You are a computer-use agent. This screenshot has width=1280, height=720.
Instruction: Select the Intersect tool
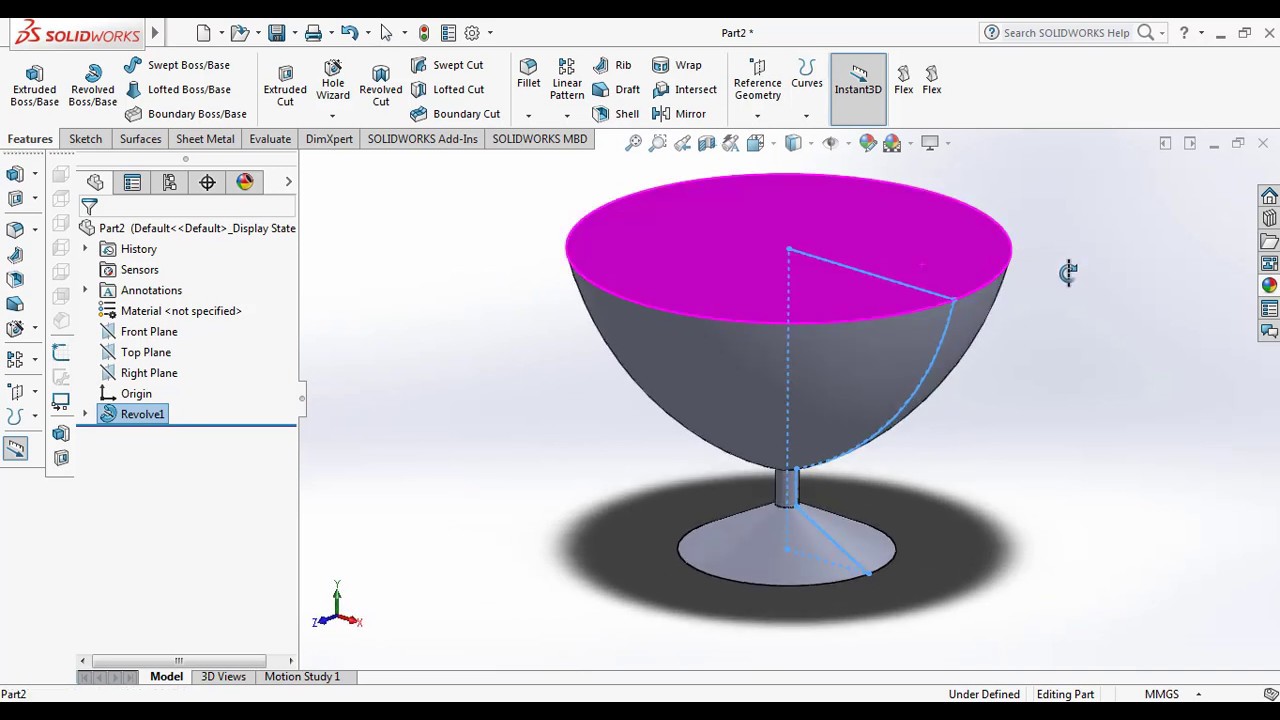(684, 89)
